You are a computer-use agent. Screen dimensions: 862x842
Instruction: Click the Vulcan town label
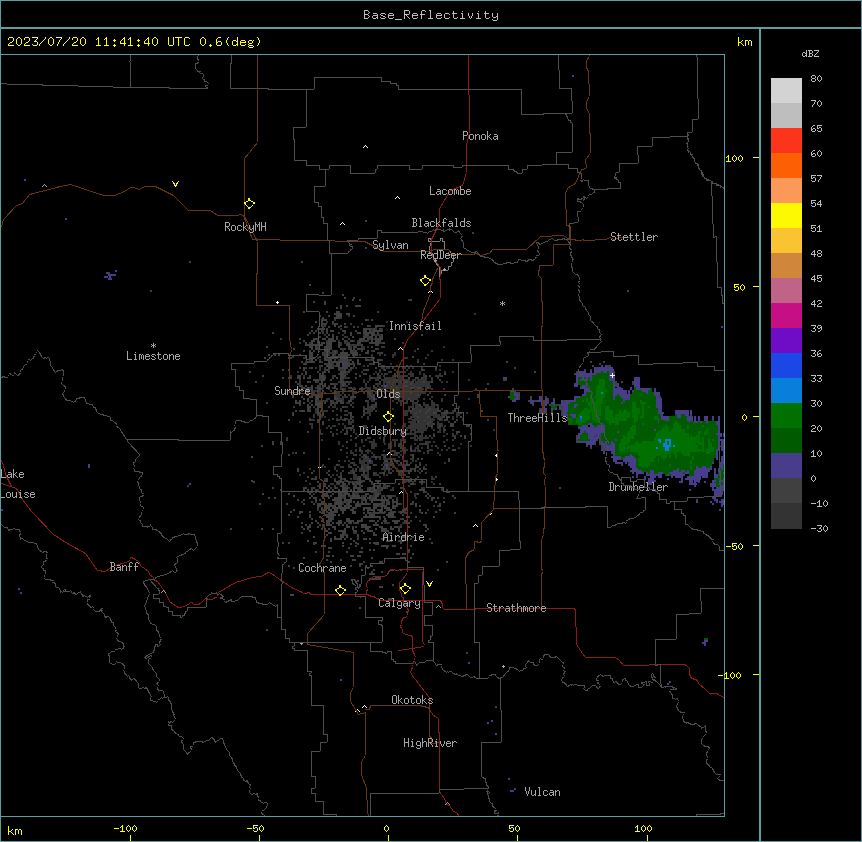(x=543, y=792)
